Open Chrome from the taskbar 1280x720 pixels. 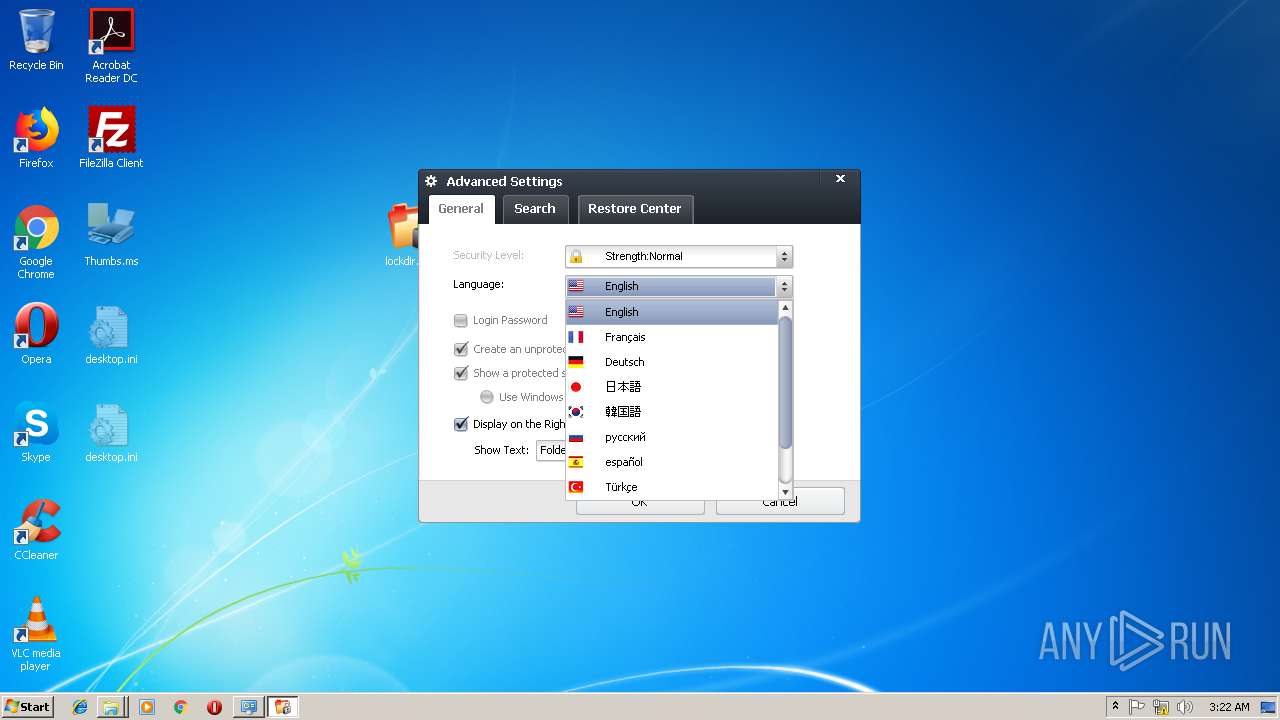coord(181,707)
